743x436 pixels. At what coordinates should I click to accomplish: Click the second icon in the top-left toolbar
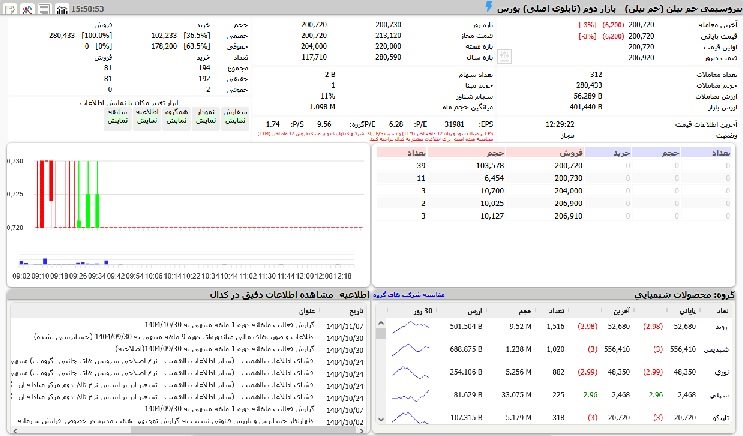(26, 8)
